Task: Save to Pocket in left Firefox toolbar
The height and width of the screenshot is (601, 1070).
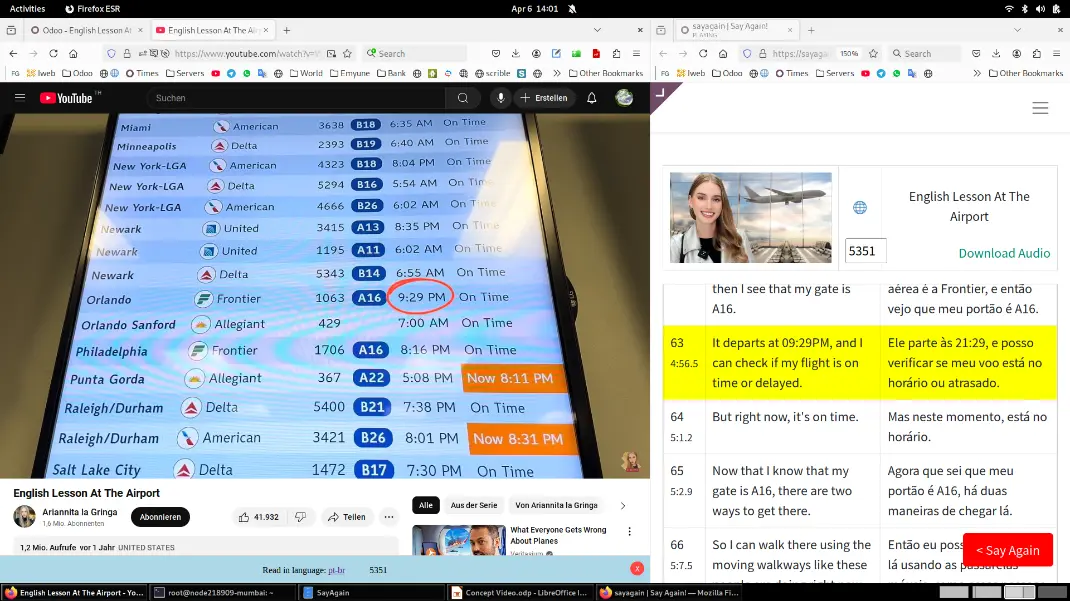Action: click(x=496, y=53)
